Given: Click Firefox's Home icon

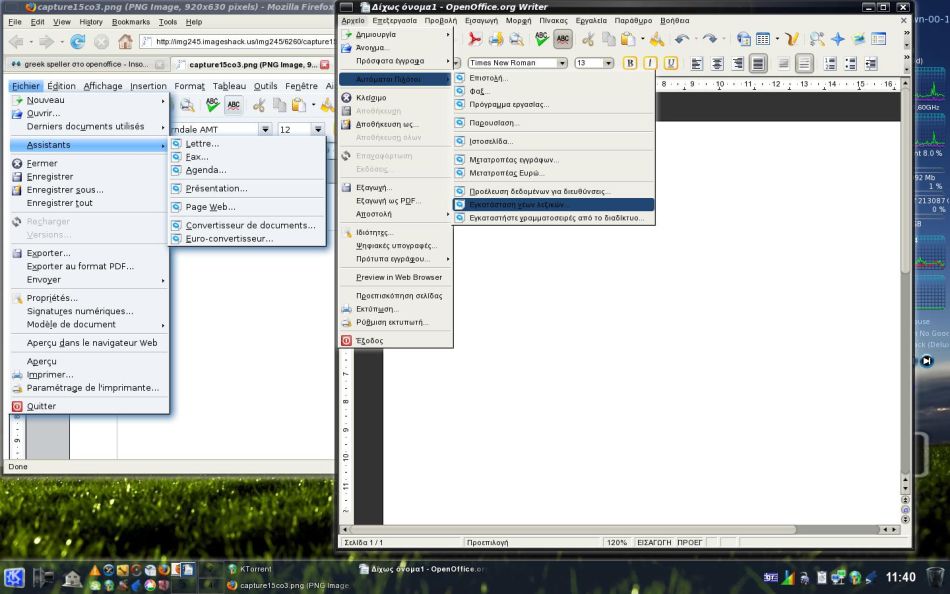Looking at the screenshot, I should pos(125,42).
